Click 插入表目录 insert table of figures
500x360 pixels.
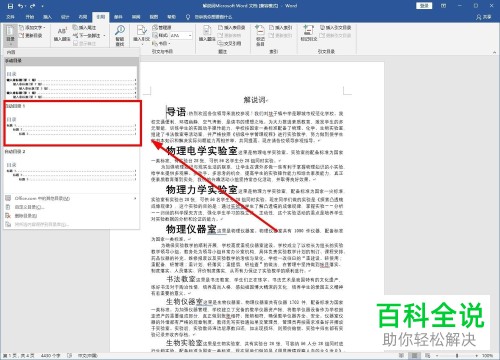232,28
